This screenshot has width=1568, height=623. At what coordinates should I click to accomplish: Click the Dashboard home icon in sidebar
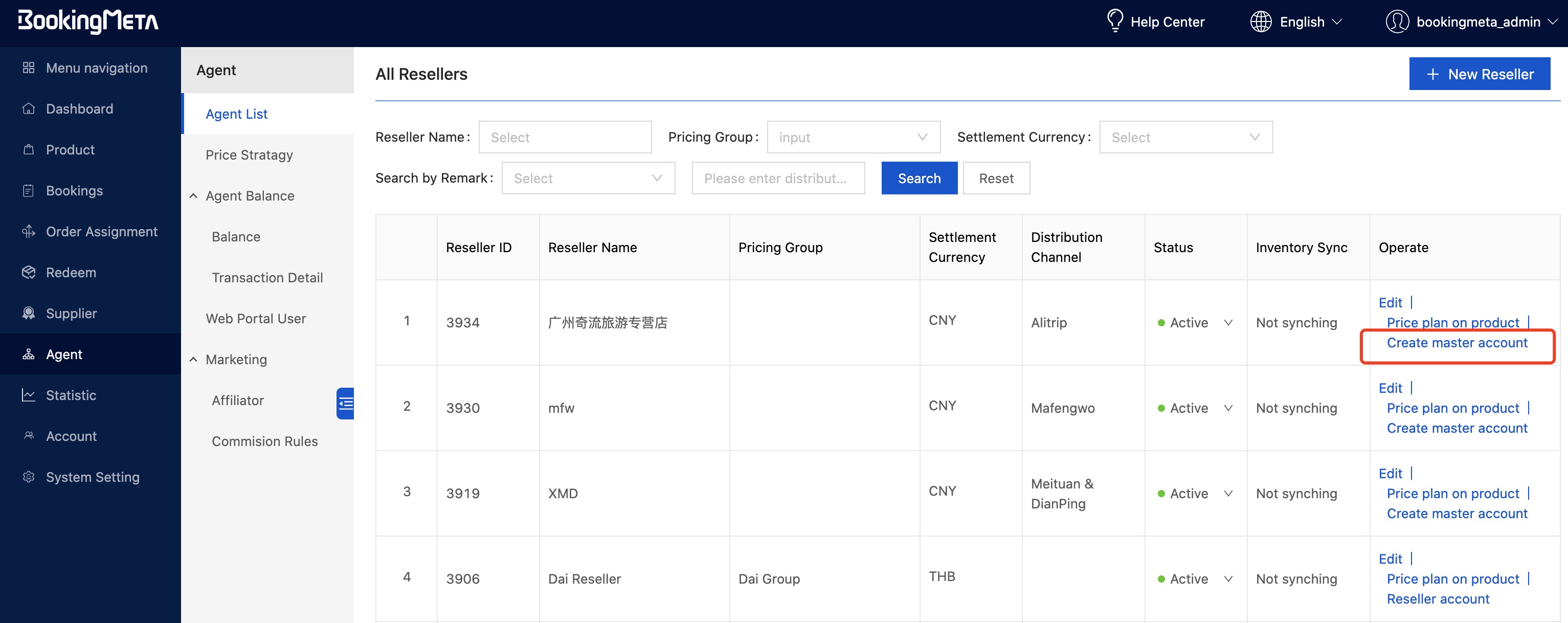pyautogui.click(x=28, y=108)
